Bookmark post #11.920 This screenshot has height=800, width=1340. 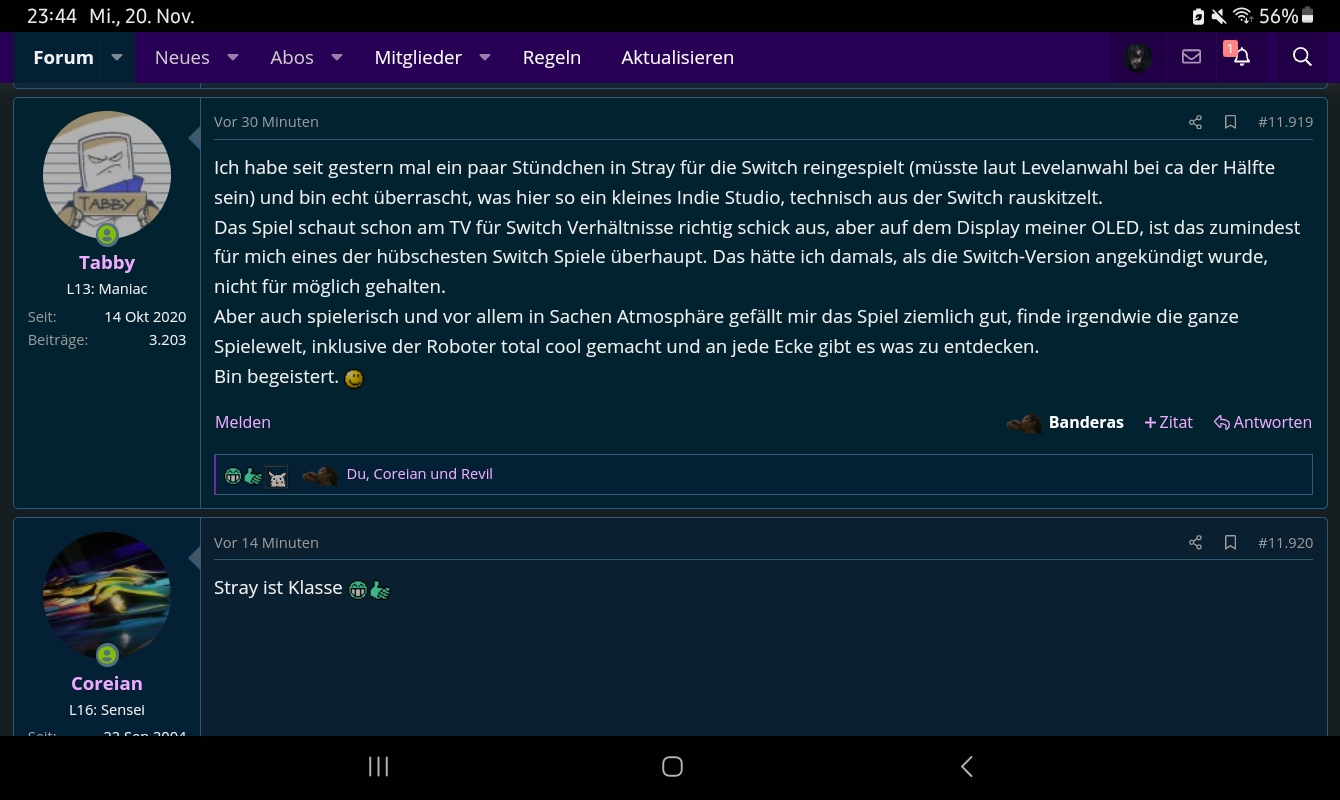1230,543
